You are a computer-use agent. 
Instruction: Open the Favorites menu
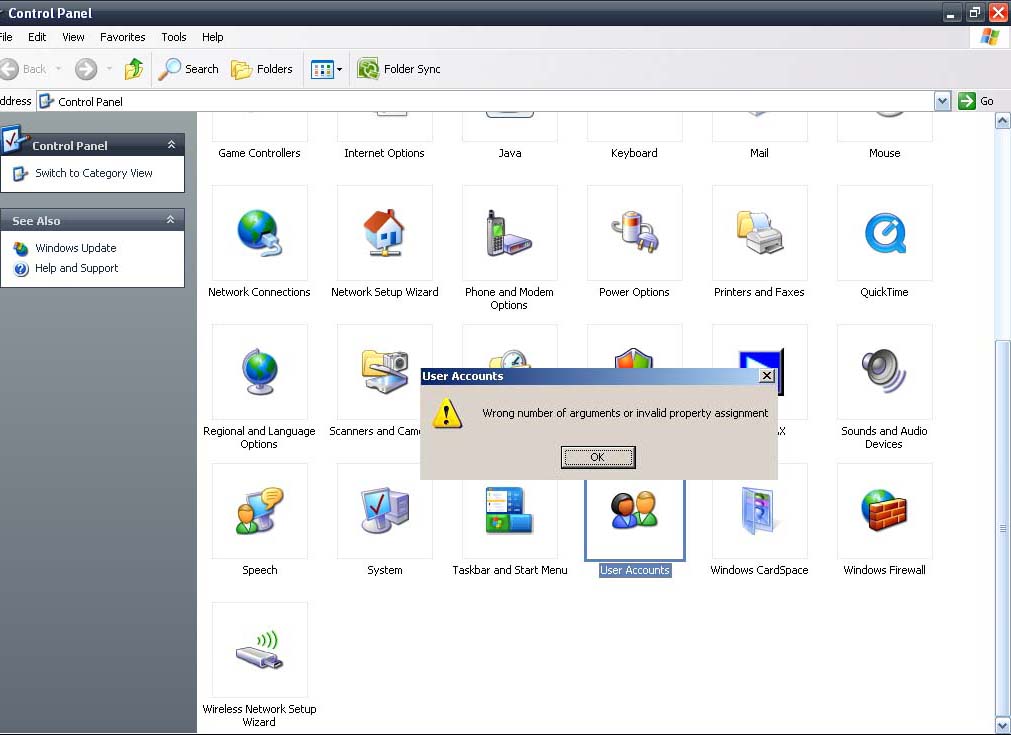coord(122,37)
